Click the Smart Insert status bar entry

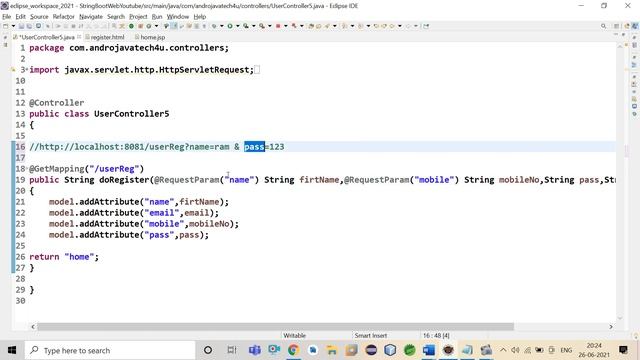click(371, 336)
